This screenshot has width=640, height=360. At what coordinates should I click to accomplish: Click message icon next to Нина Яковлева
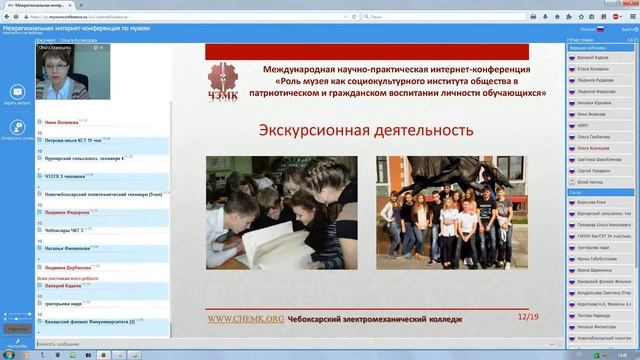click(x=40, y=122)
